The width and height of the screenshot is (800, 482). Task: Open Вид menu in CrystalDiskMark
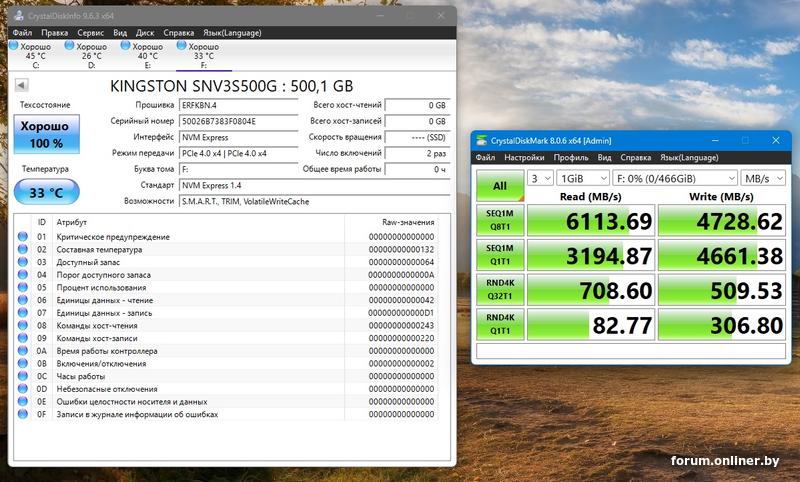[x=604, y=158]
